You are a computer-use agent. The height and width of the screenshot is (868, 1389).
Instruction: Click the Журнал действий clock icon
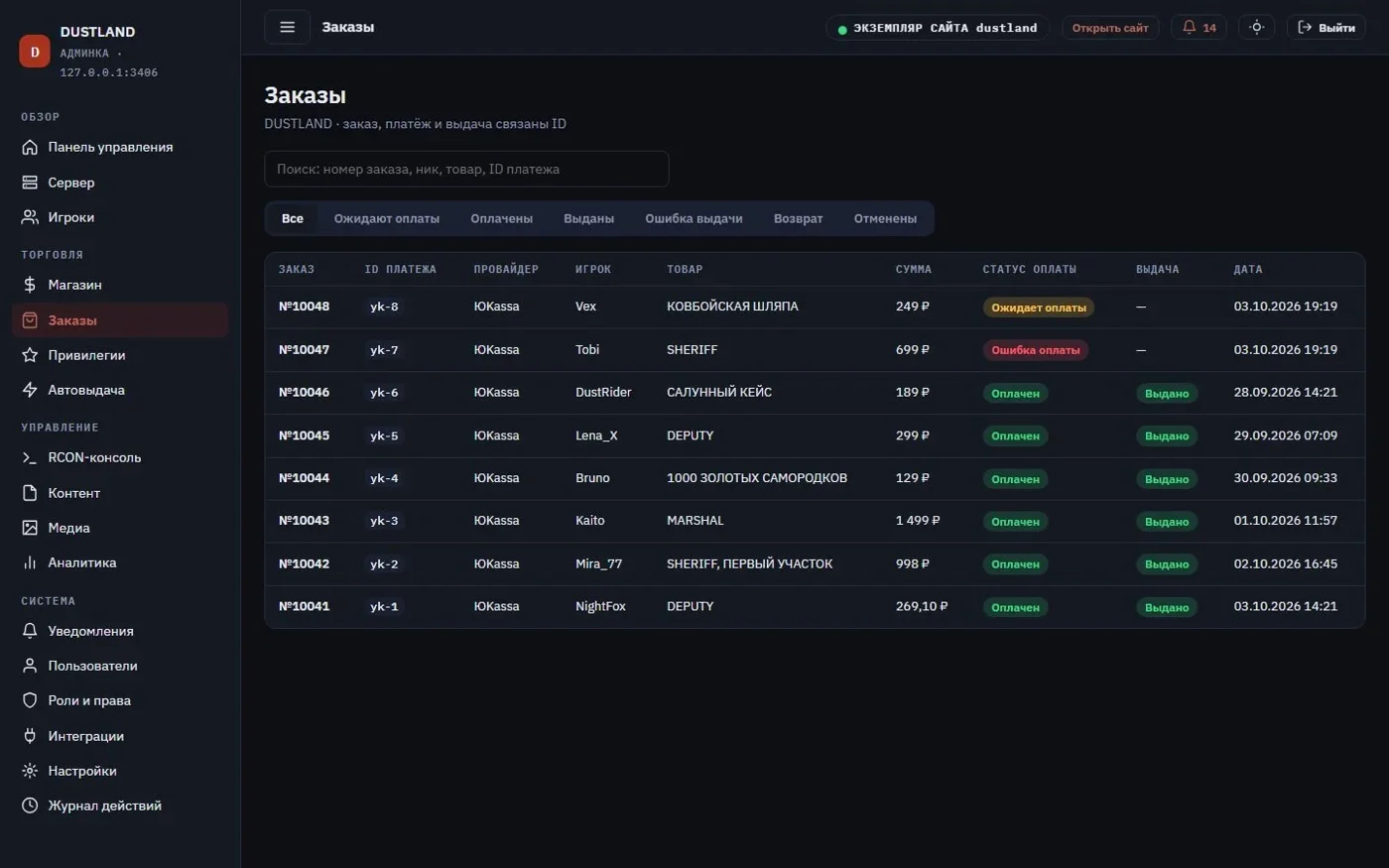(30, 806)
